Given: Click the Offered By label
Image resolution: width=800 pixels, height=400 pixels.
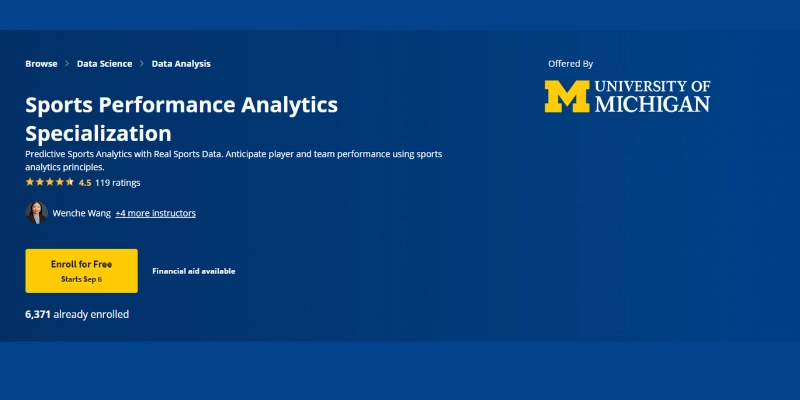Looking at the screenshot, I should click(570, 63).
